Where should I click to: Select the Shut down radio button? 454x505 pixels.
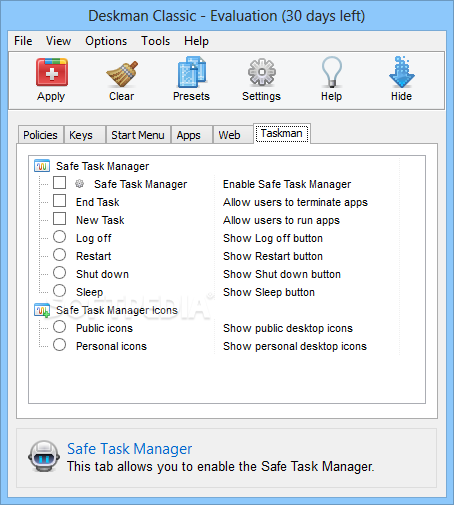pos(59,273)
